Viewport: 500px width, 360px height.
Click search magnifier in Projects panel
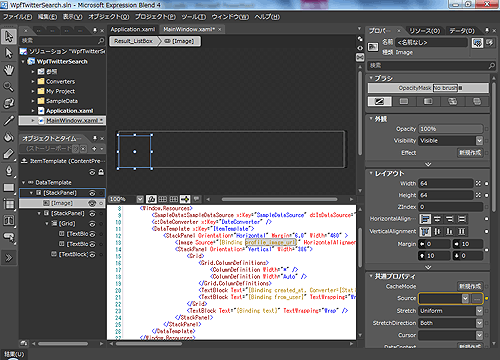click(101, 41)
